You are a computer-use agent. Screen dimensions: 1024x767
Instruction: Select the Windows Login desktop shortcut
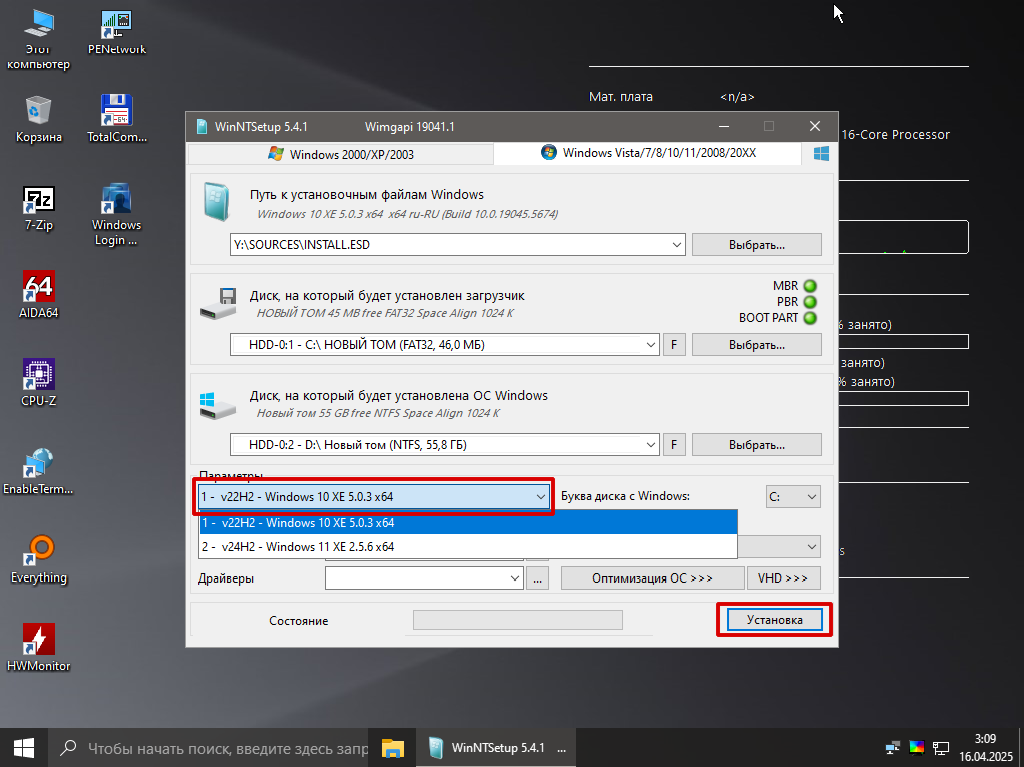117,215
